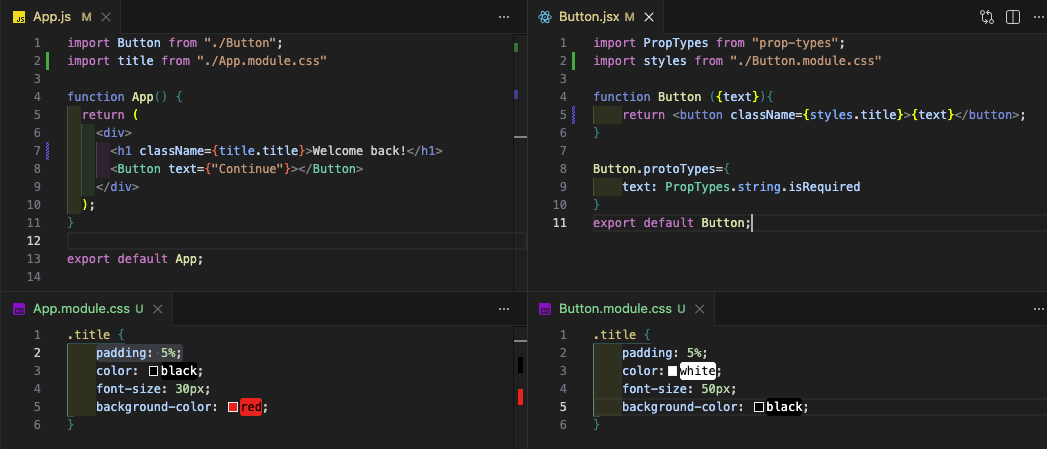Click the JS file icon on App.js tab
1047x449 pixels.
(x=19, y=17)
